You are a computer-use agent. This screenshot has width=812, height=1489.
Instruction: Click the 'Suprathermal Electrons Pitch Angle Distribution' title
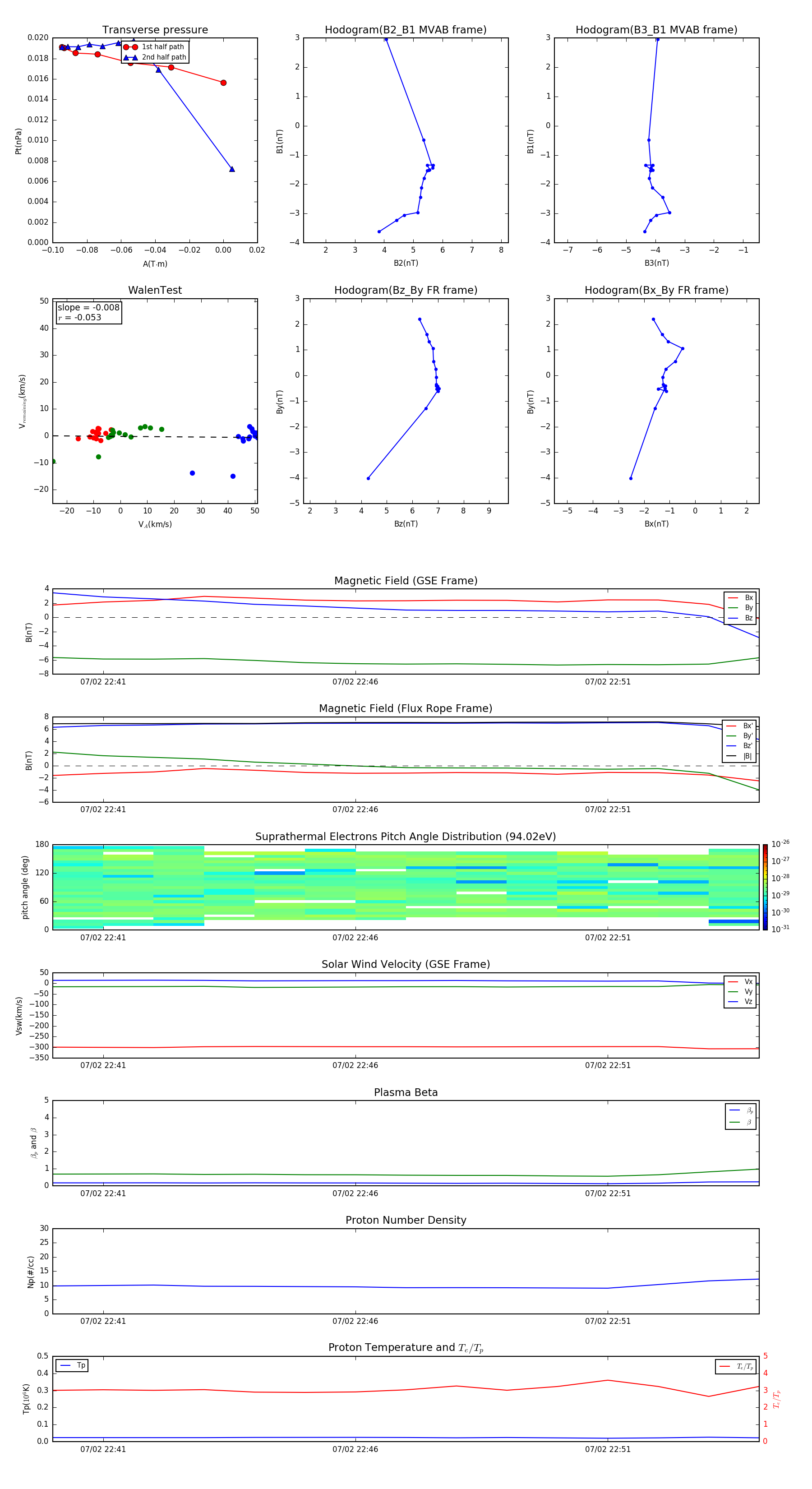pyautogui.click(x=406, y=837)
